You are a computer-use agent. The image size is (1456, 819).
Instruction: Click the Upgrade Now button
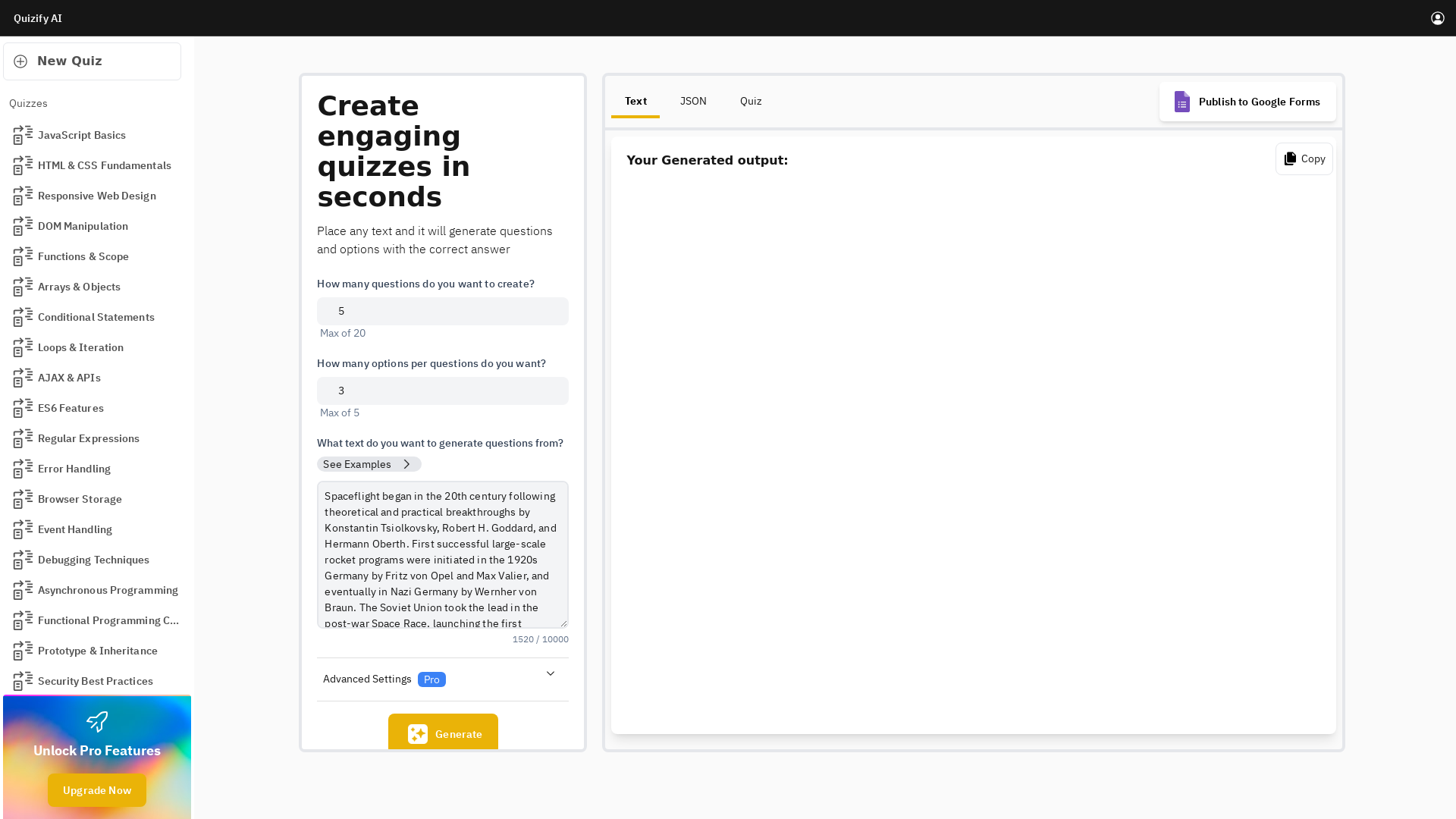pos(97,790)
